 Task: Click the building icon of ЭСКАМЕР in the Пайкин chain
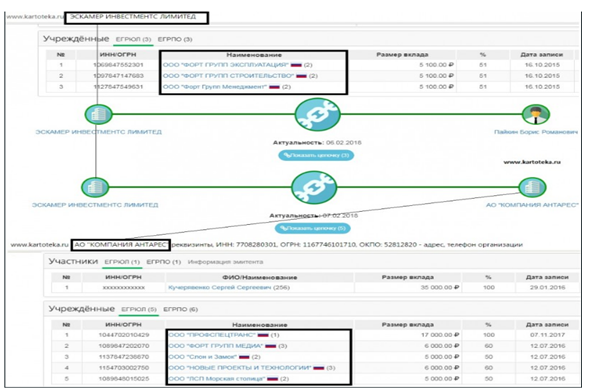click(x=98, y=114)
